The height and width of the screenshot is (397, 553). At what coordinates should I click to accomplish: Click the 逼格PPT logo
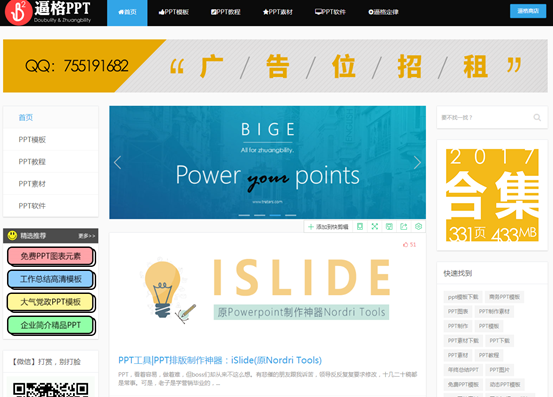coord(48,12)
